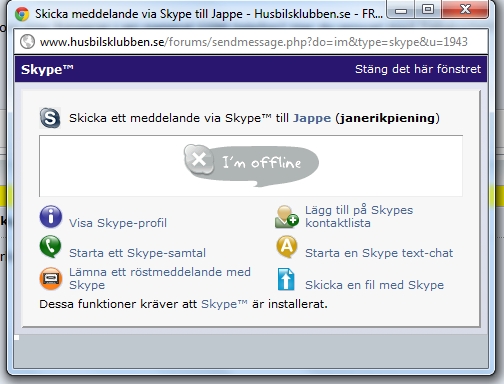Open the Visa Skype-profil link

pyautogui.click(x=118, y=223)
